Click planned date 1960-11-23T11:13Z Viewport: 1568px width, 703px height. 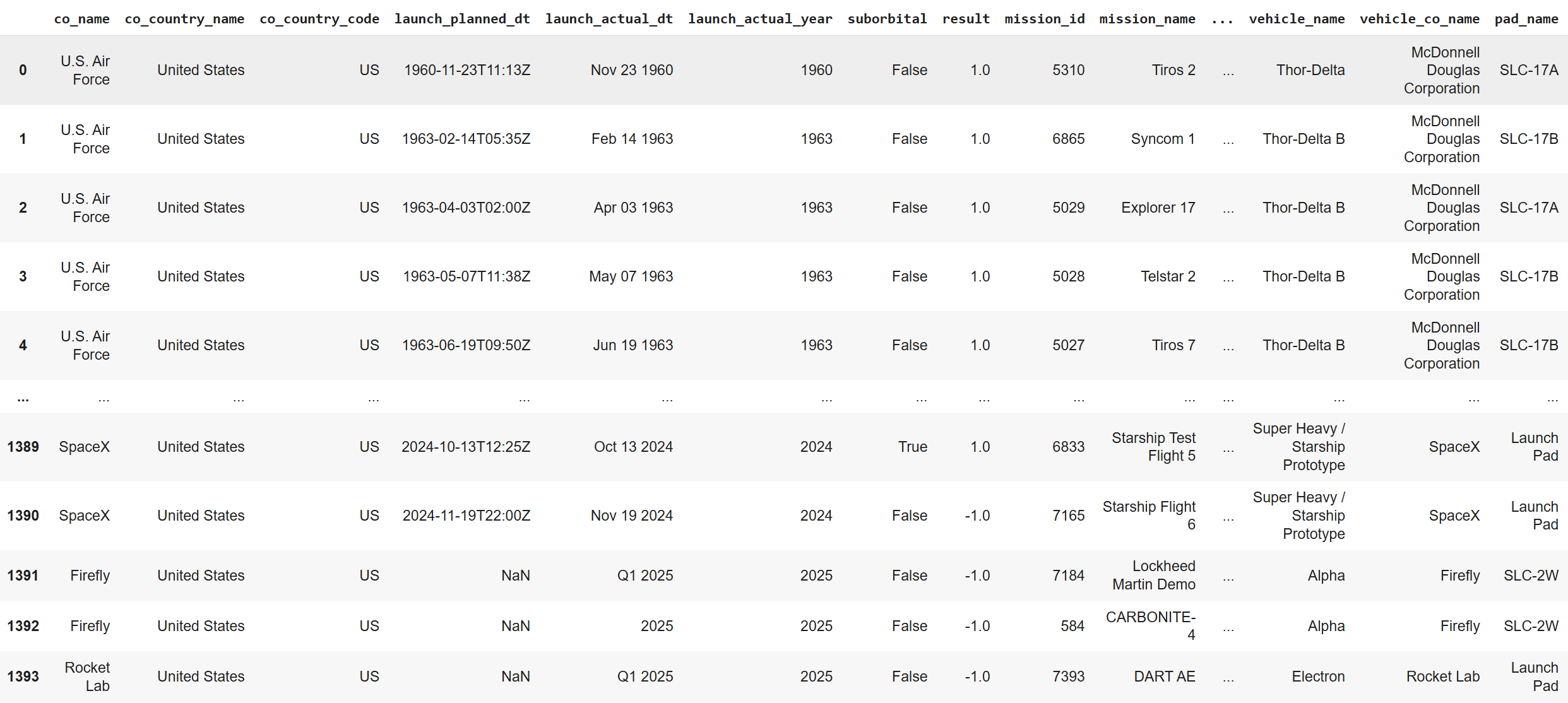click(467, 70)
